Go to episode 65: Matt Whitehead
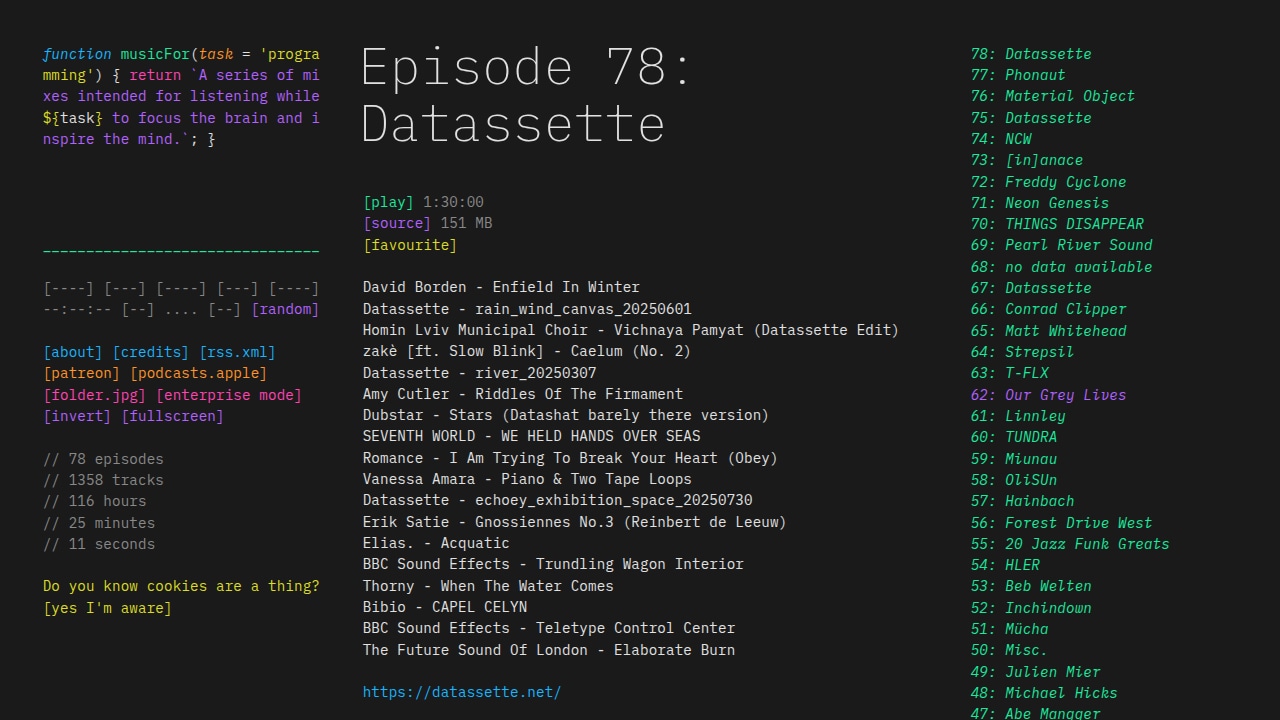Image resolution: width=1280 pixels, height=720 pixels. 1048,331
